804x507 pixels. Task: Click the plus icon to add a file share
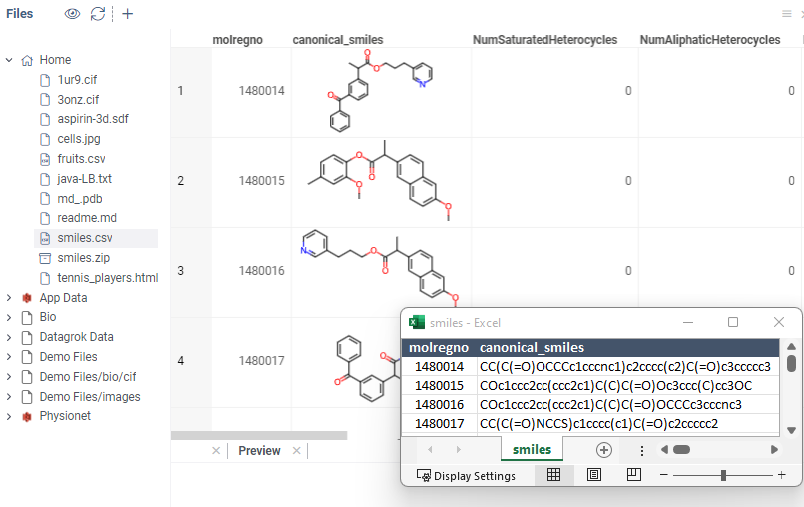click(x=128, y=14)
